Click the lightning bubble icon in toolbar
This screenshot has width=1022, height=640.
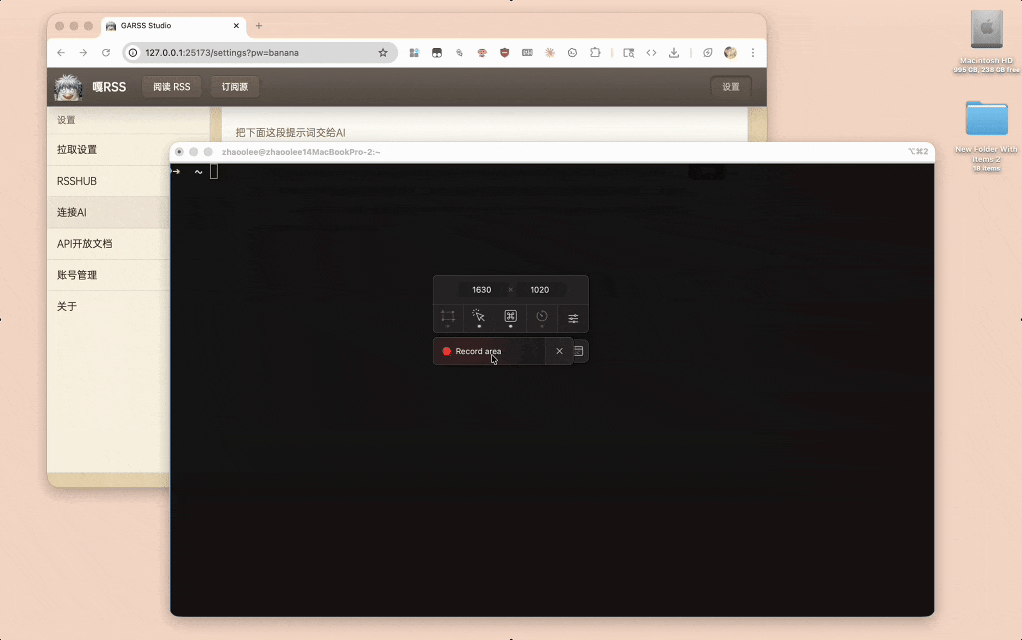point(707,53)
